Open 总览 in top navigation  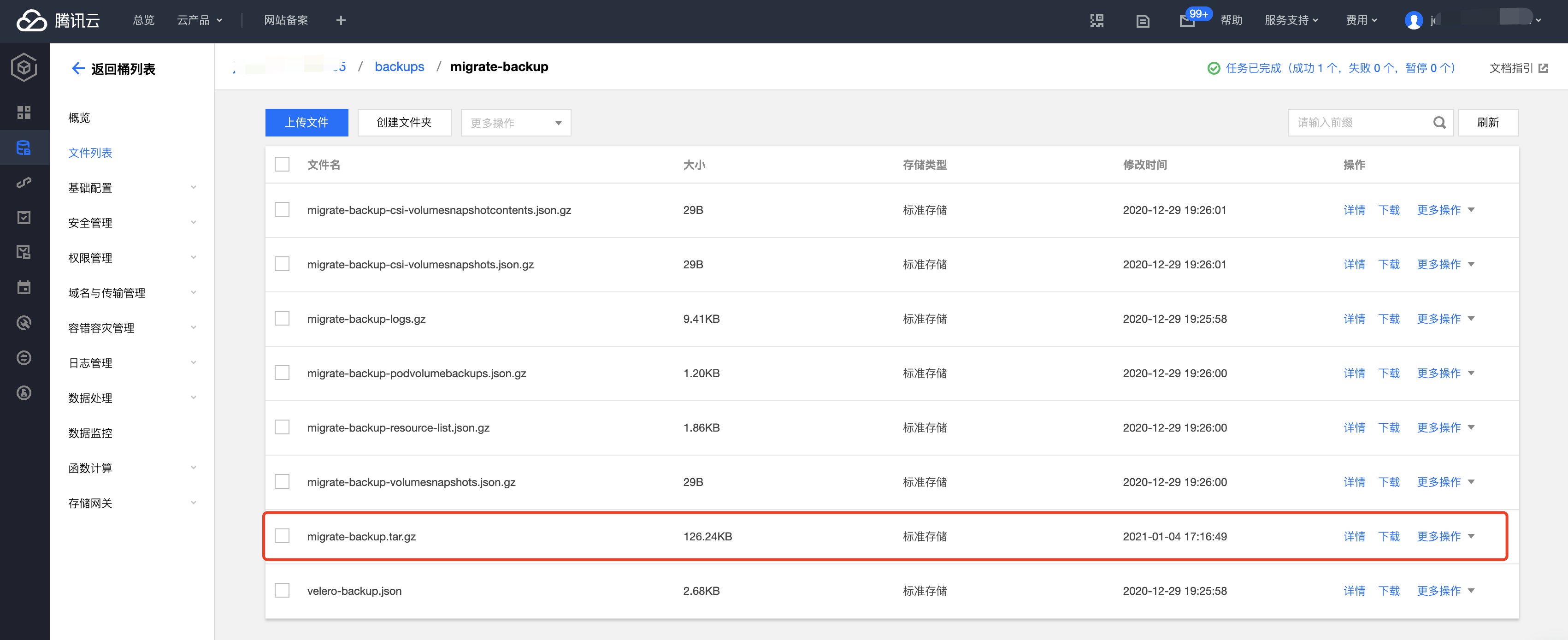(x=144, y=21)
